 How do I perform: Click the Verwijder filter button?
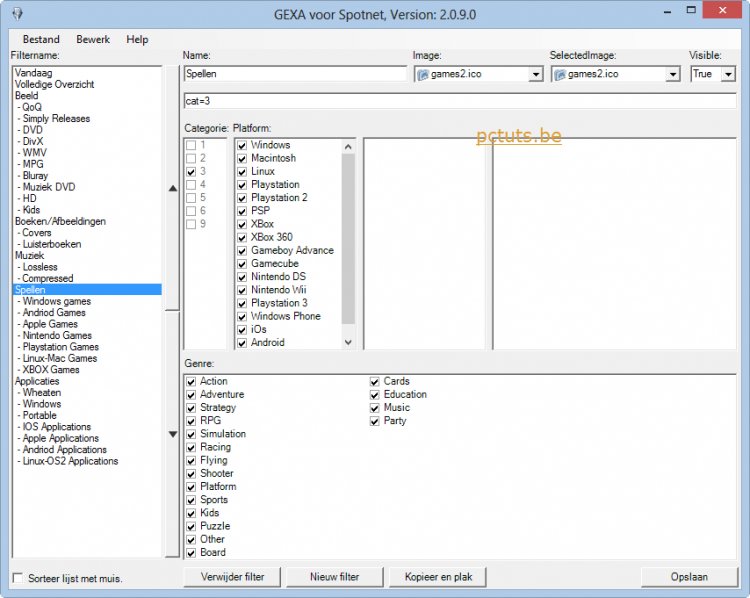[x=232, y=576]
